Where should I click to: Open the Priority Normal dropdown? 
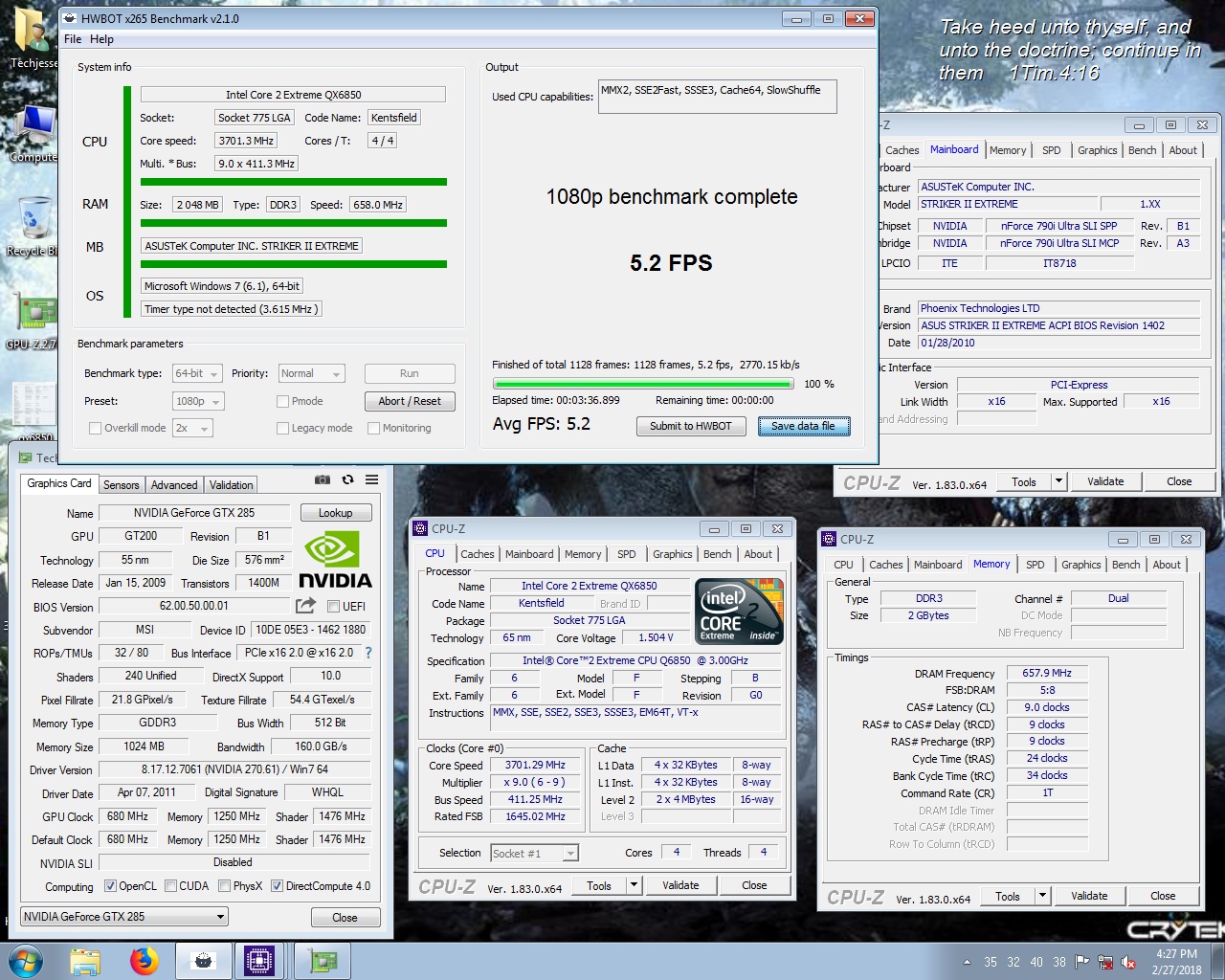[x=311, y=373]
